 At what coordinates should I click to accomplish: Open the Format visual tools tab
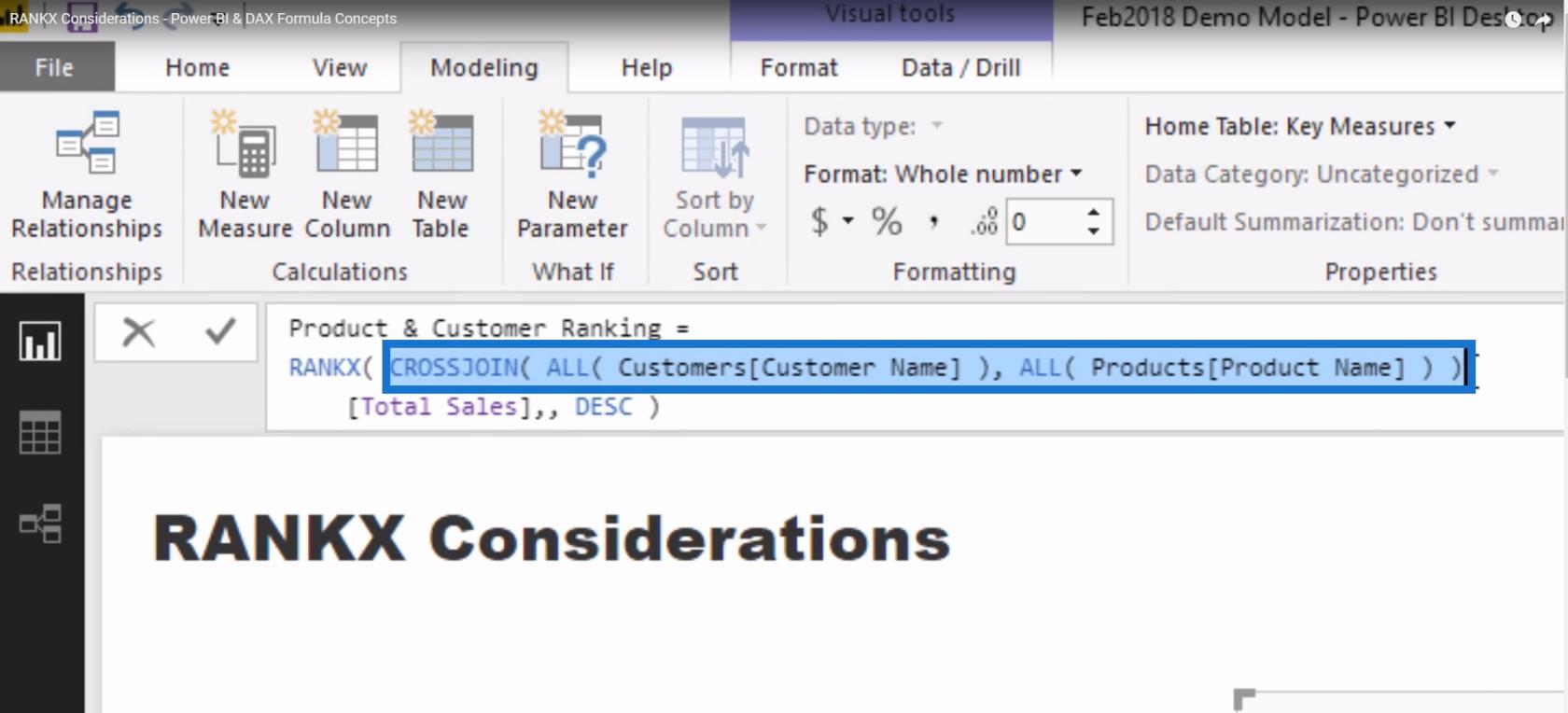[x=799, y=67]
